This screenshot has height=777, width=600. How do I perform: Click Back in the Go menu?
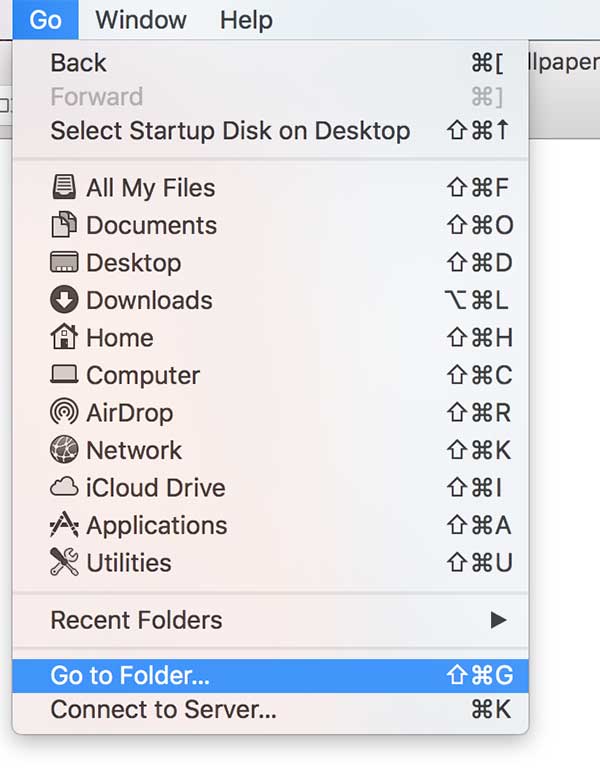pyautogui.click(x=78, y=62)
